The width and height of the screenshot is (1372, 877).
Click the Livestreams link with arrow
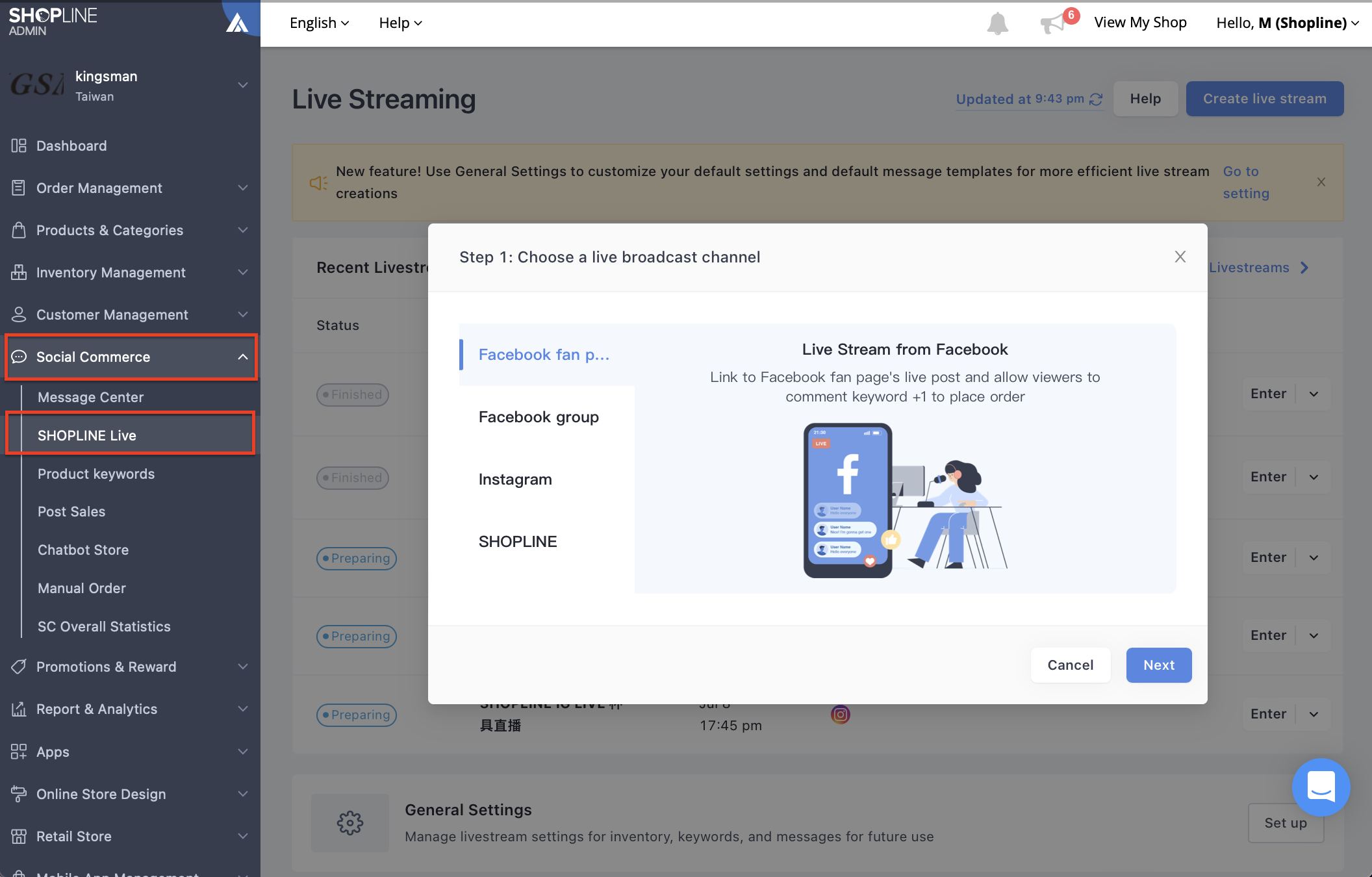[x=1258, y=268]
